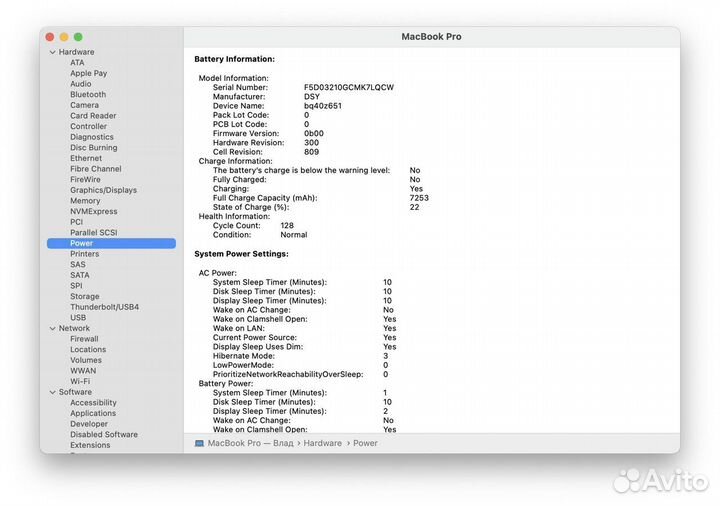
Task: Show Card Reader information
Action: tap(93, 116)
